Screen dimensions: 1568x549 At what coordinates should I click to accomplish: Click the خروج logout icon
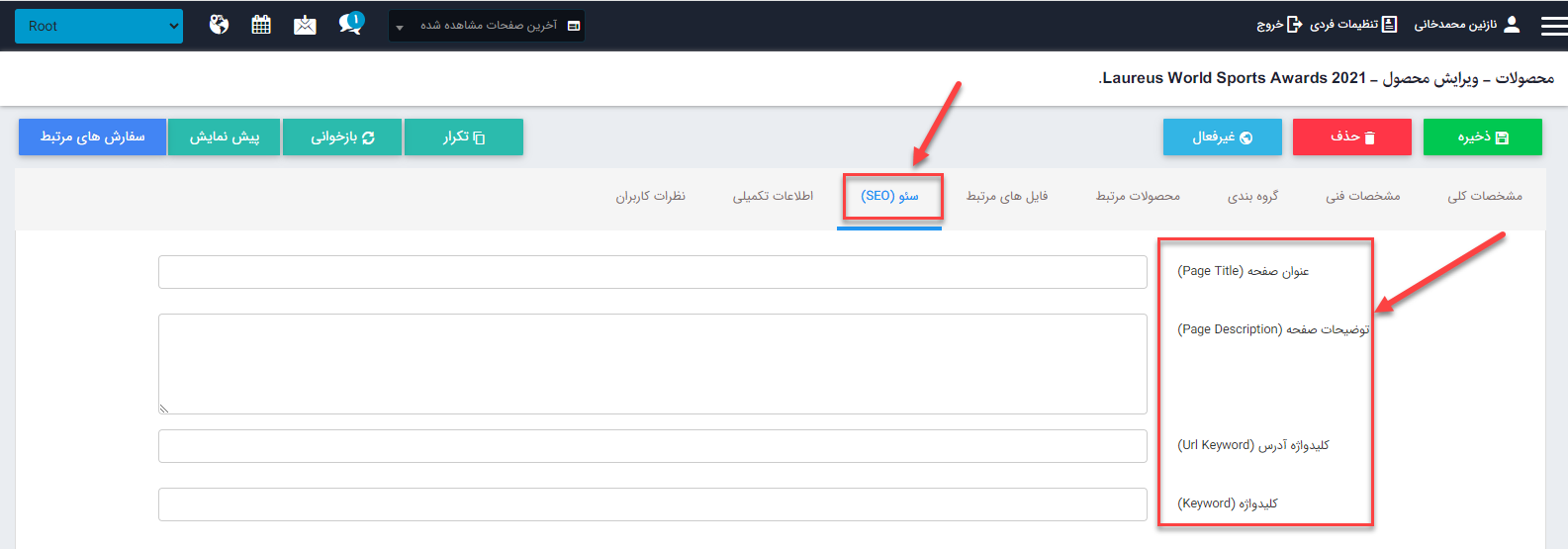coord(1293,25)
